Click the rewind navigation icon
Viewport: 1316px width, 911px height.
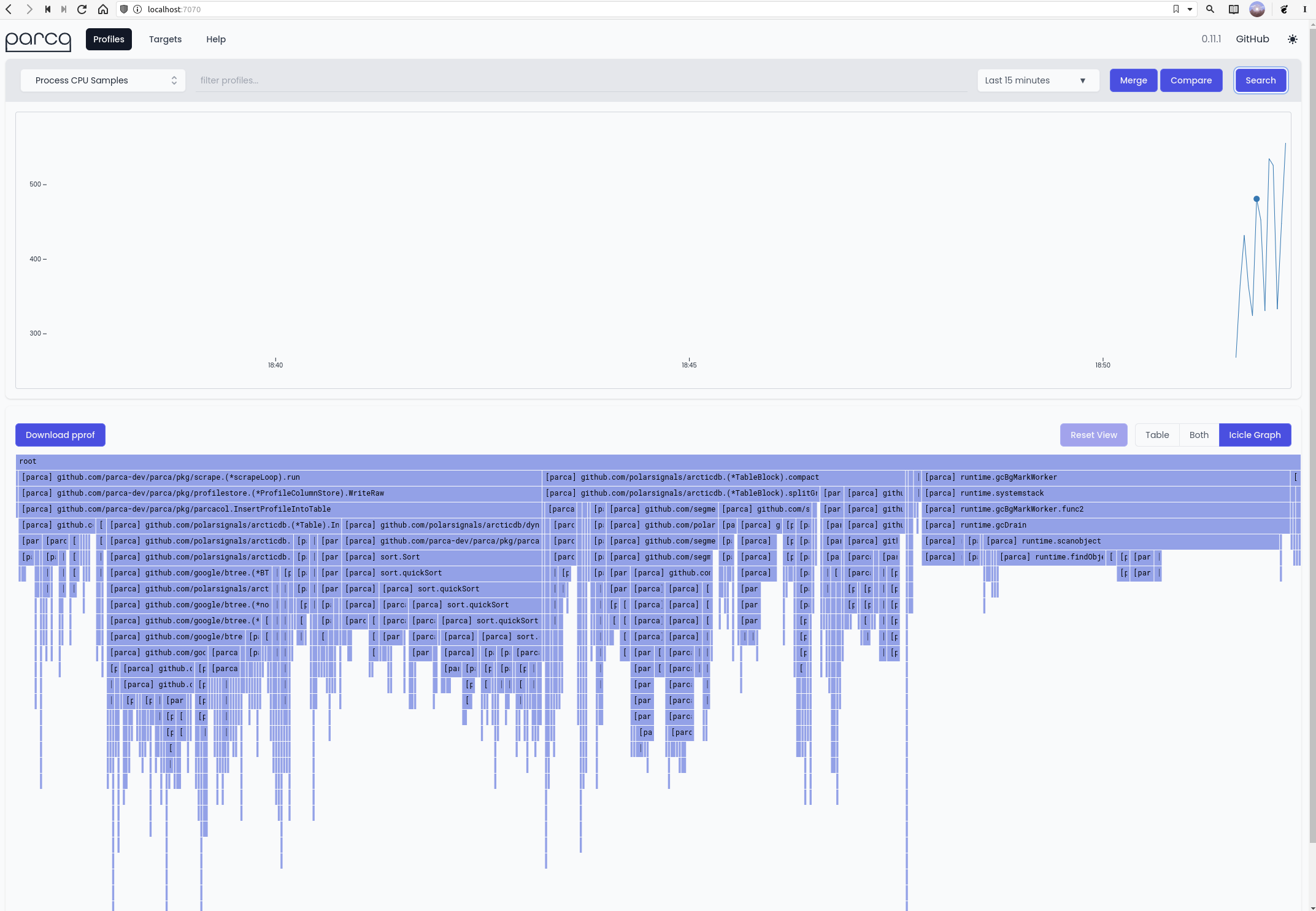point(48,9)
